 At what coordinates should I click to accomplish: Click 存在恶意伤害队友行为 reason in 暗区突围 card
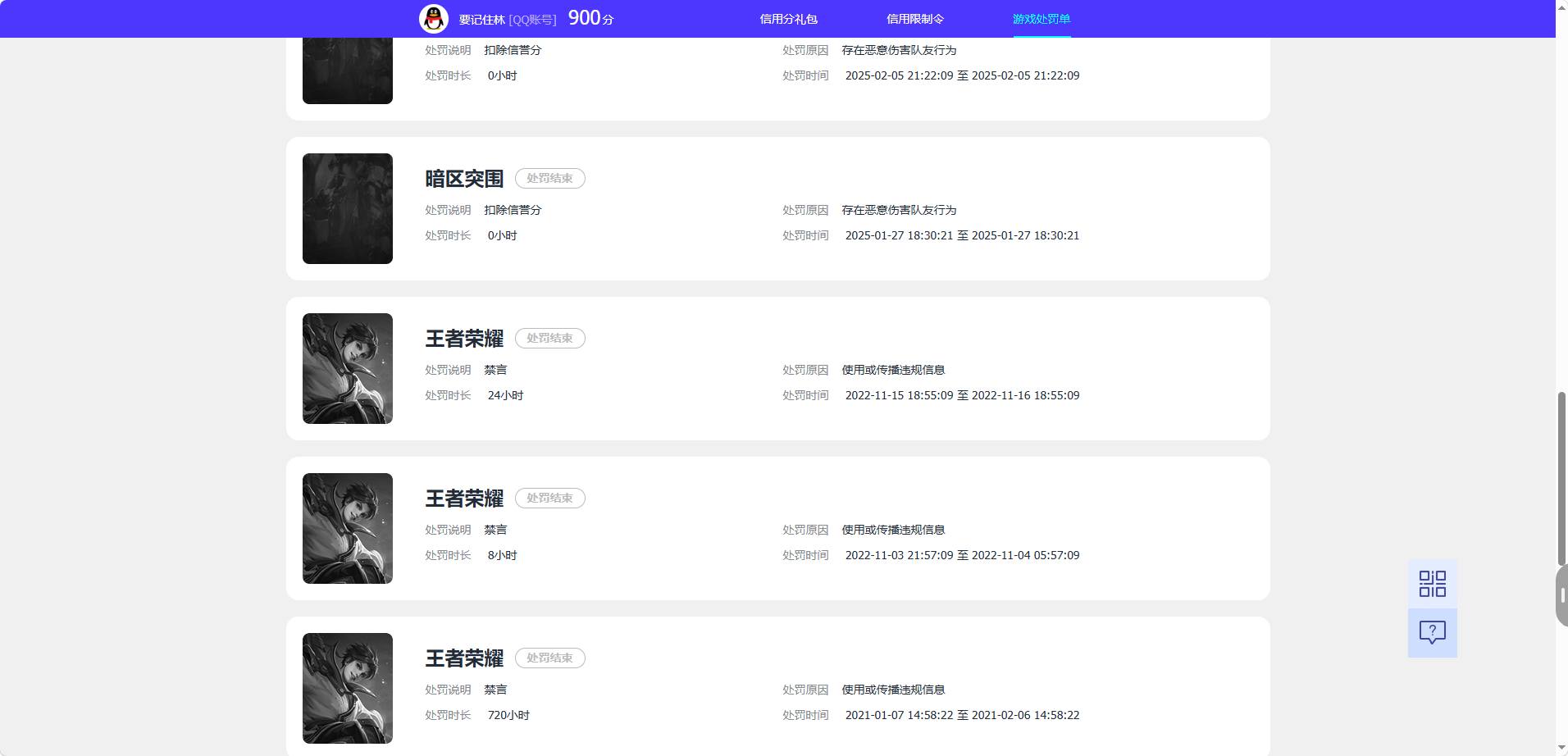[x=899, y=210]
